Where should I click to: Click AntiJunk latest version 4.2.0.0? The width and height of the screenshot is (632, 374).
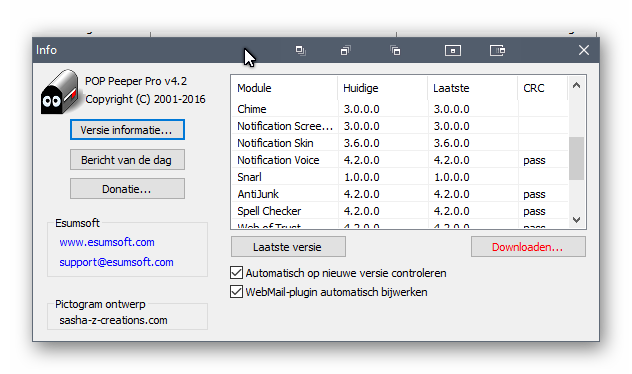coord(451,194)
